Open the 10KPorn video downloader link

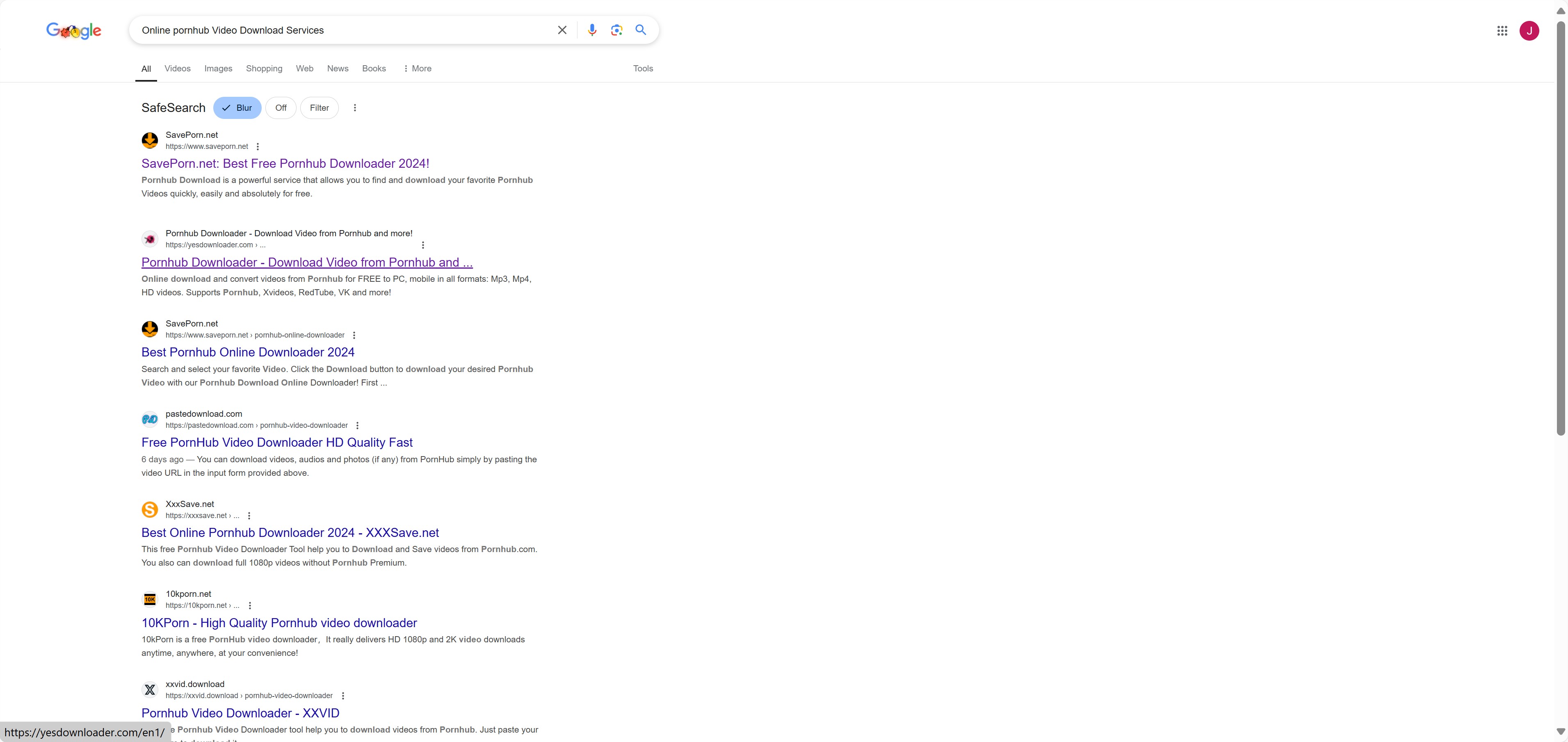point(279,623)
